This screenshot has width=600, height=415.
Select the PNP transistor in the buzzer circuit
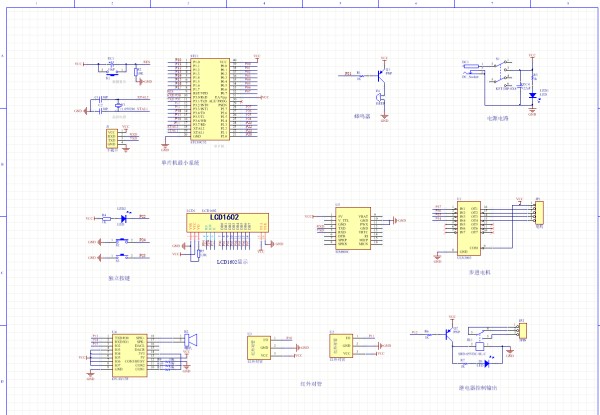point(381,76)
